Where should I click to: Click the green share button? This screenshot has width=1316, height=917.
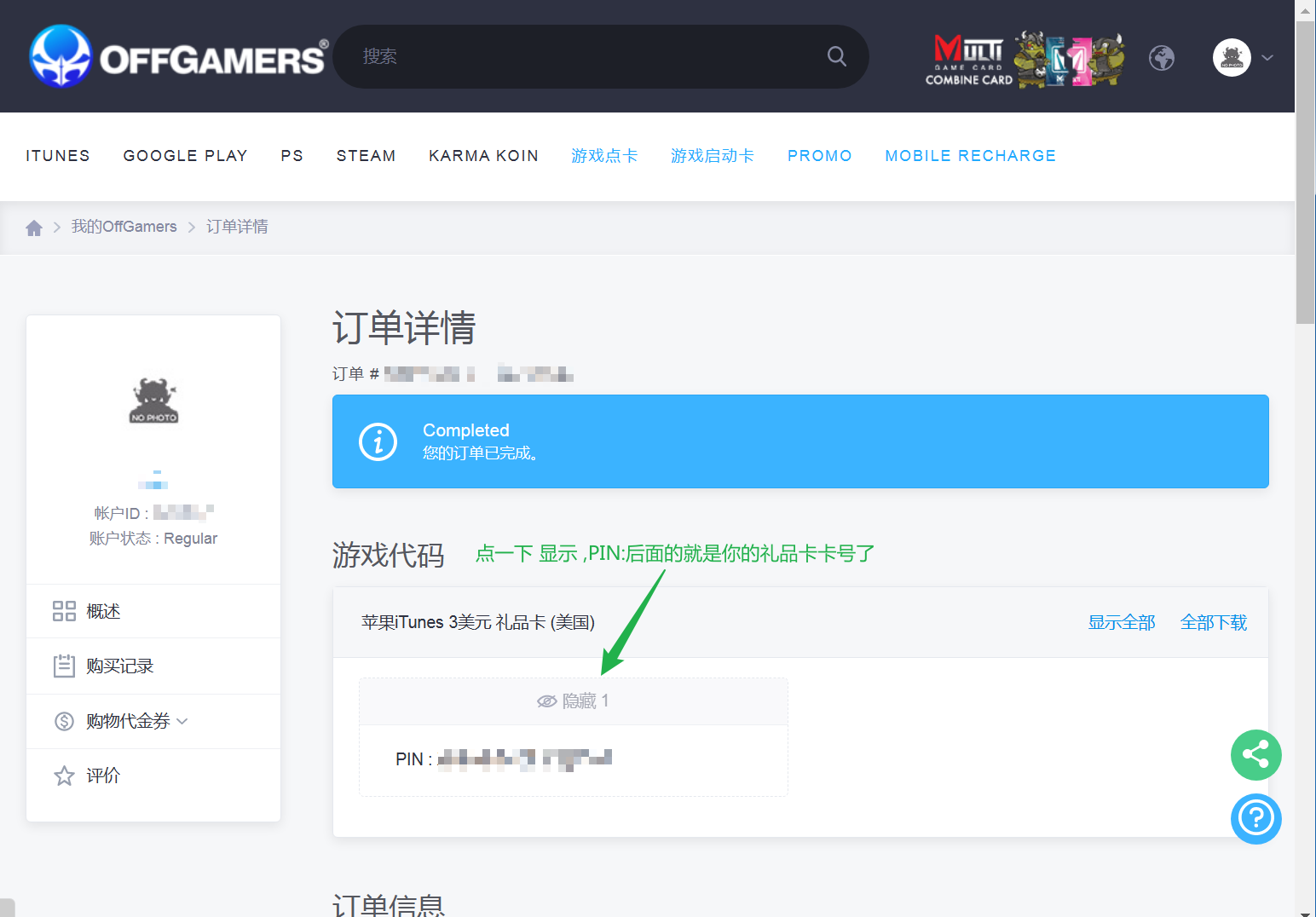tap(1255, 754)
